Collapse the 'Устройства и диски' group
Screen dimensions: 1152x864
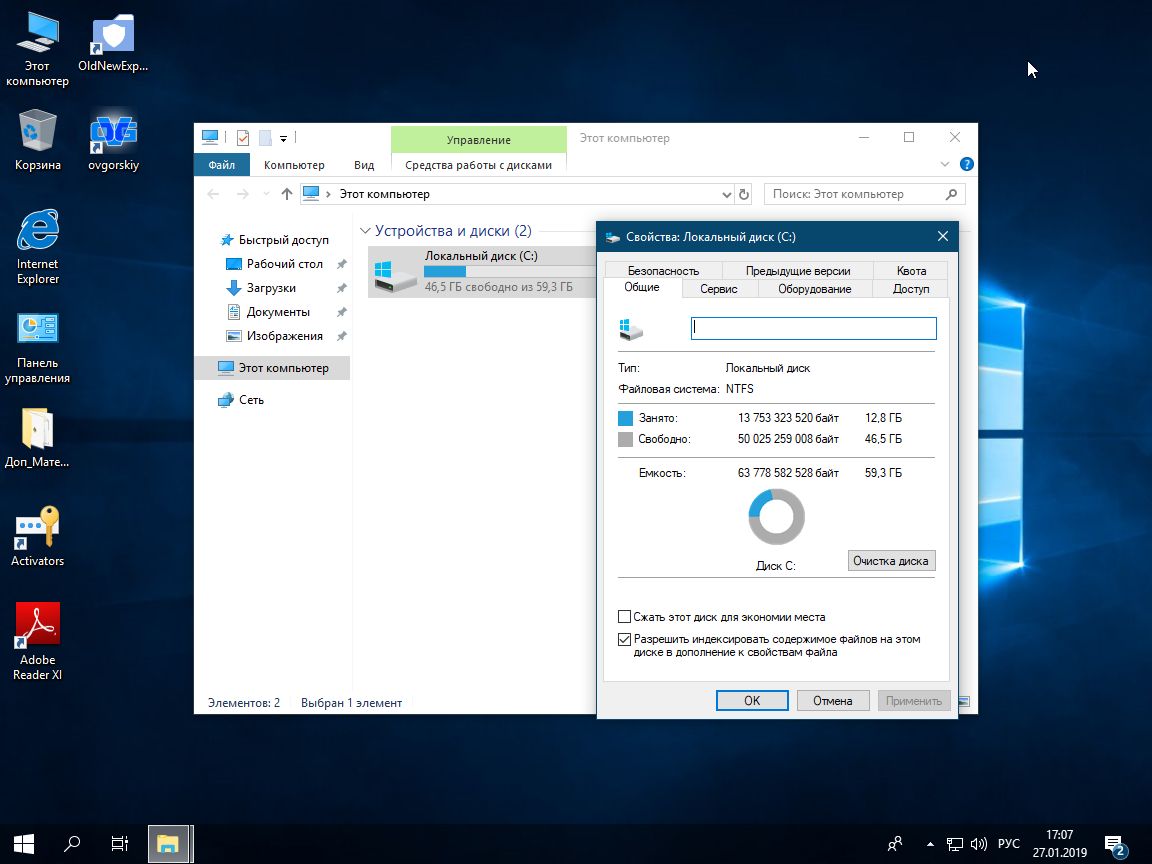(x=365, y=231)
